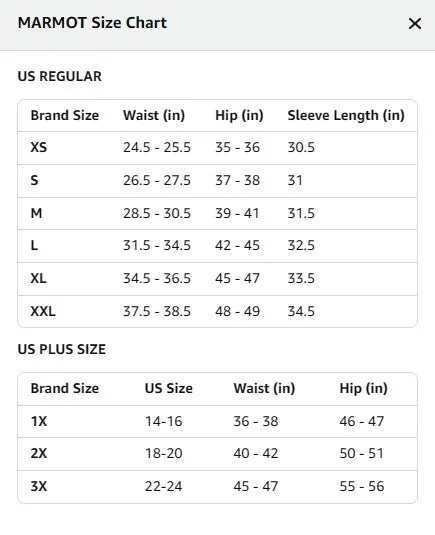The height and width of the screenshot is (535, 435).
Task: Click the XXL brand size label
Action: pos(43,311)
